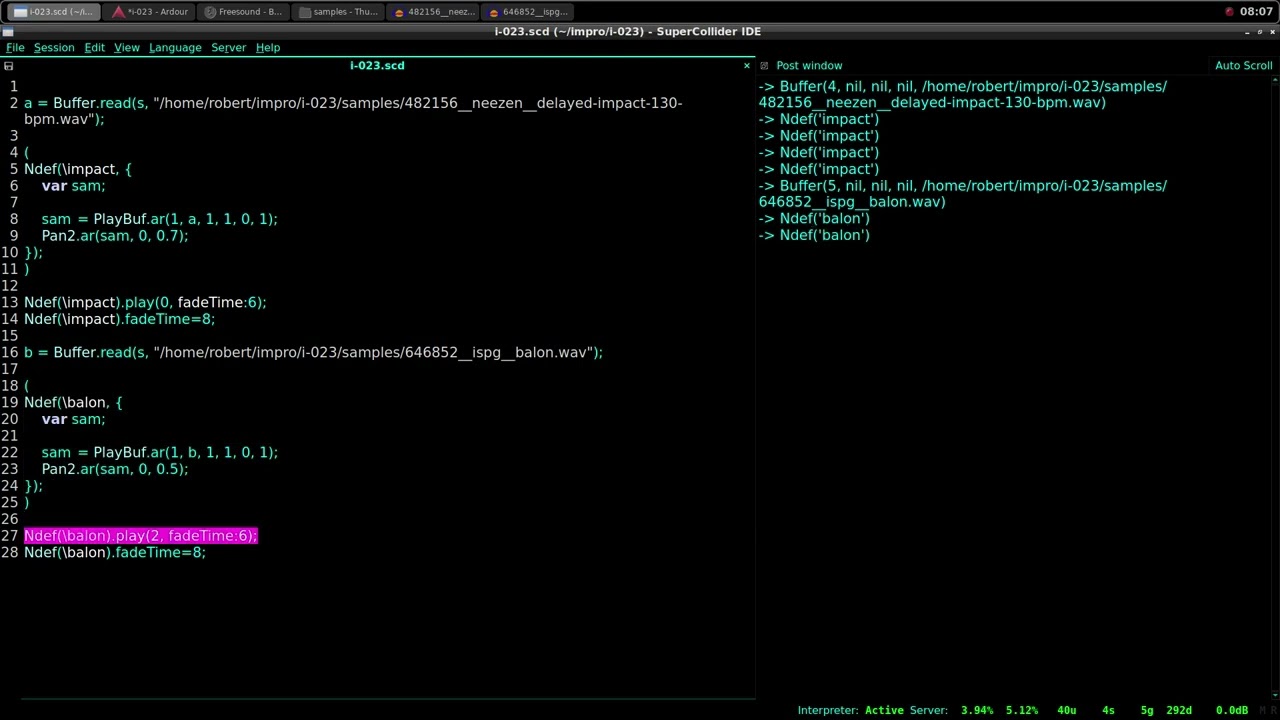The image size is (1280, 720).
Task: Click Ndef(\balon, { on line 19
Action: [73, 402]
